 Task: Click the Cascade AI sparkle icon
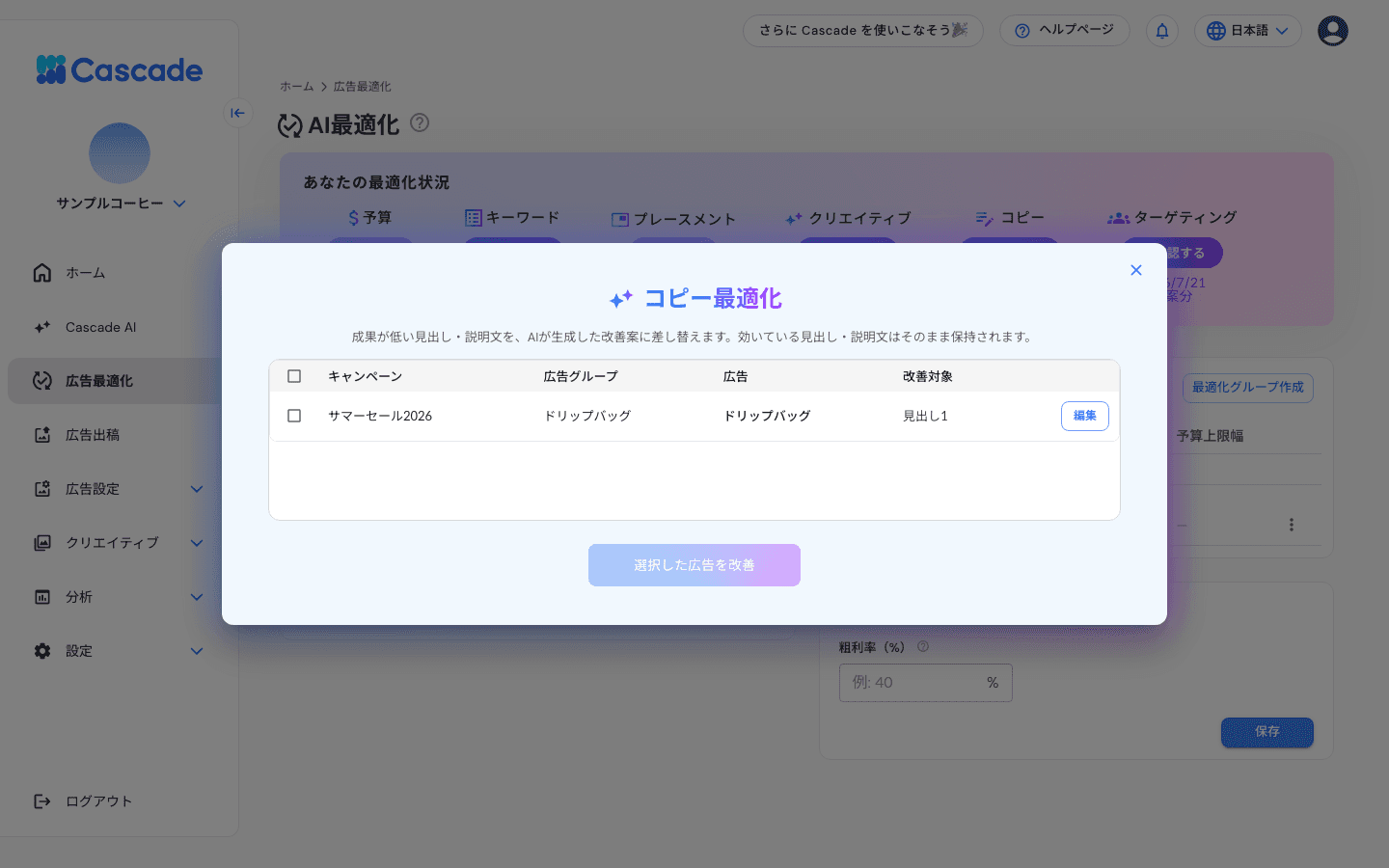tap(42, 327)
